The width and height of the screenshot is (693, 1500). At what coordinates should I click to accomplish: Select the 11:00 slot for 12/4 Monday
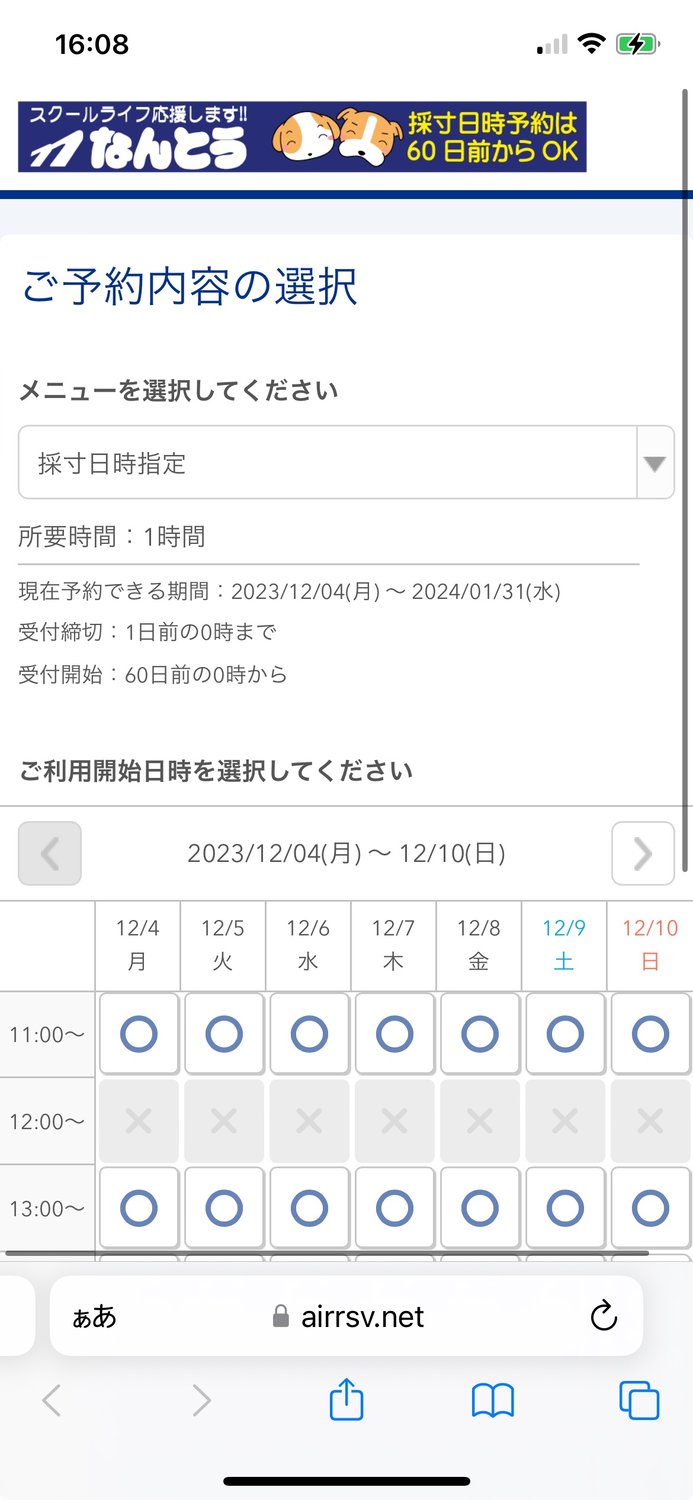coord(138,1034)
